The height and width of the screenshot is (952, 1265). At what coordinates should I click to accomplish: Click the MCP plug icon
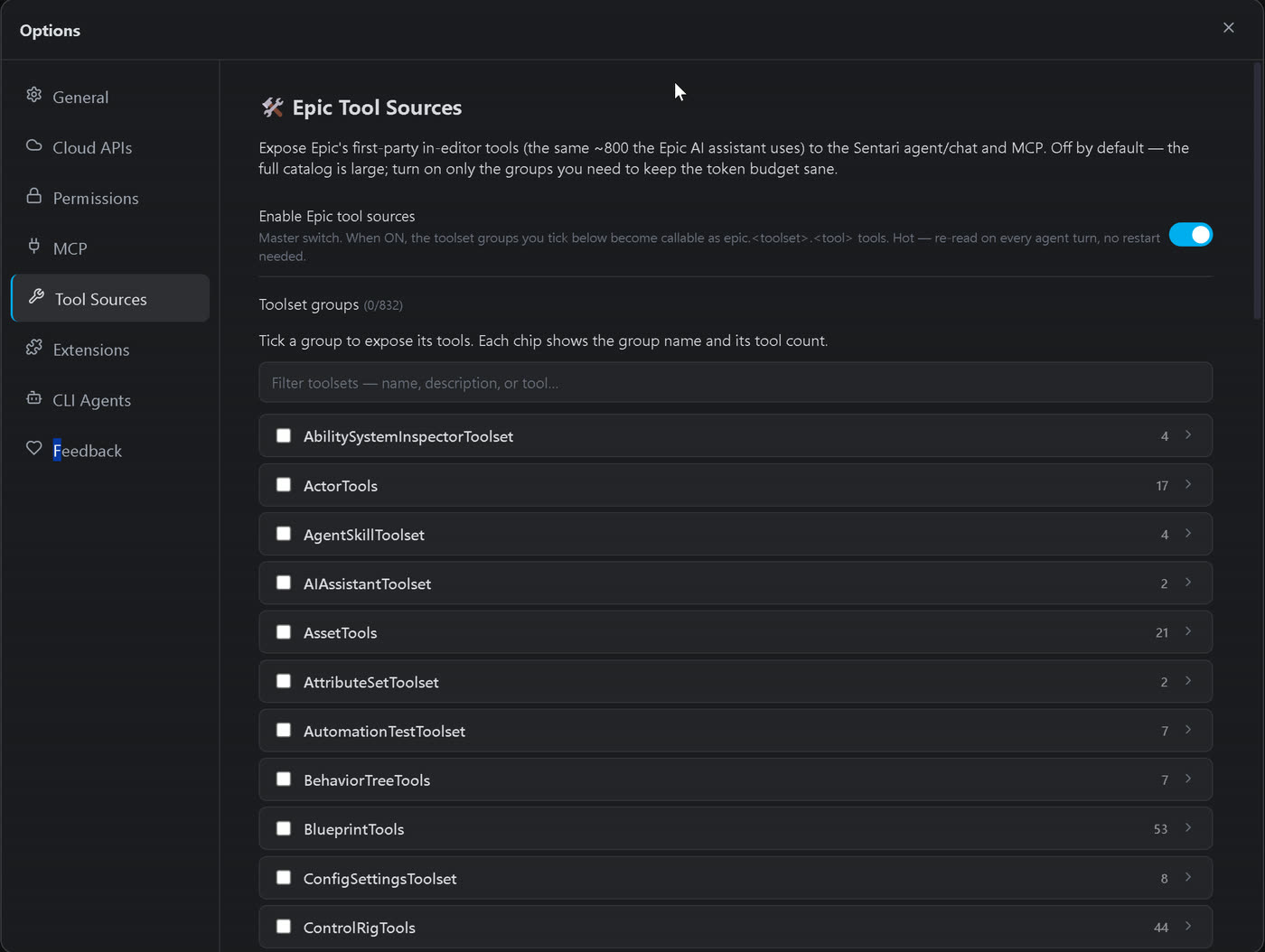34,246
